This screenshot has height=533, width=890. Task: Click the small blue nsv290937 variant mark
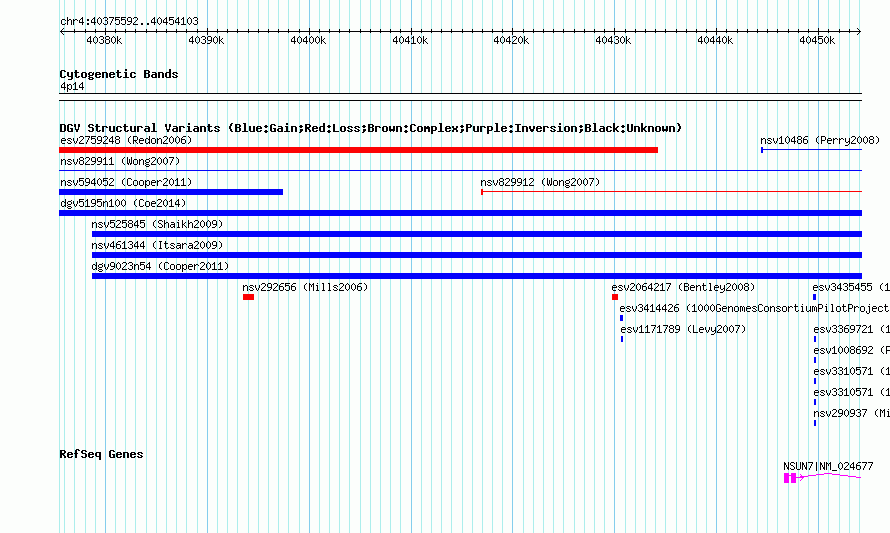pyautogui.click(x=815, y=423)
